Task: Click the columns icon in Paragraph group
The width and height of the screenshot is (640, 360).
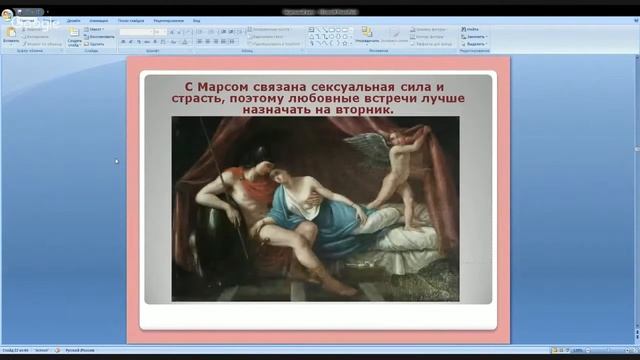Action: click(x=232, y=41)
